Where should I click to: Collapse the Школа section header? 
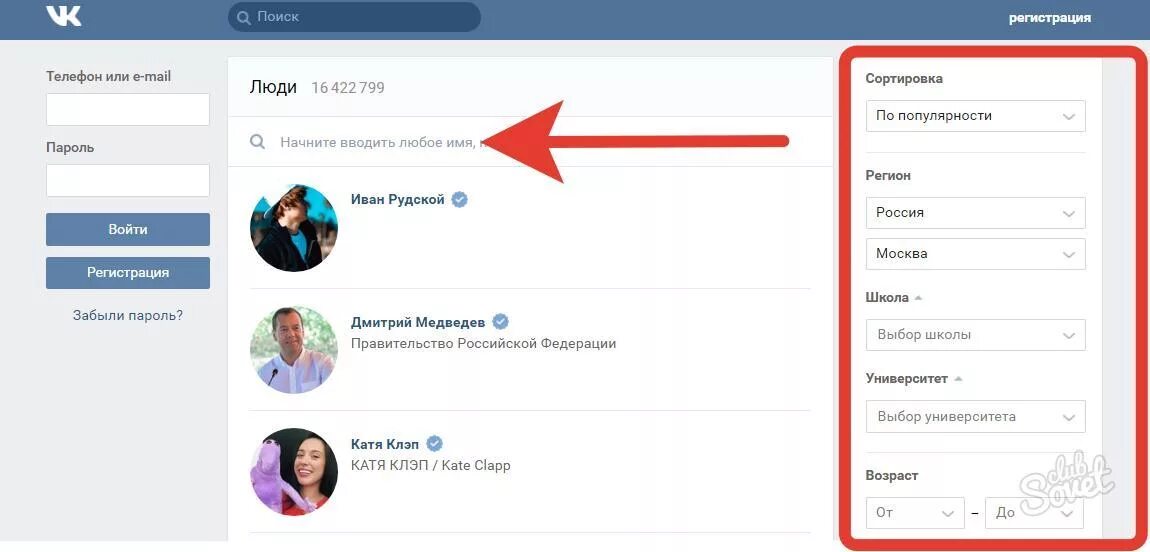coord(893,298)
